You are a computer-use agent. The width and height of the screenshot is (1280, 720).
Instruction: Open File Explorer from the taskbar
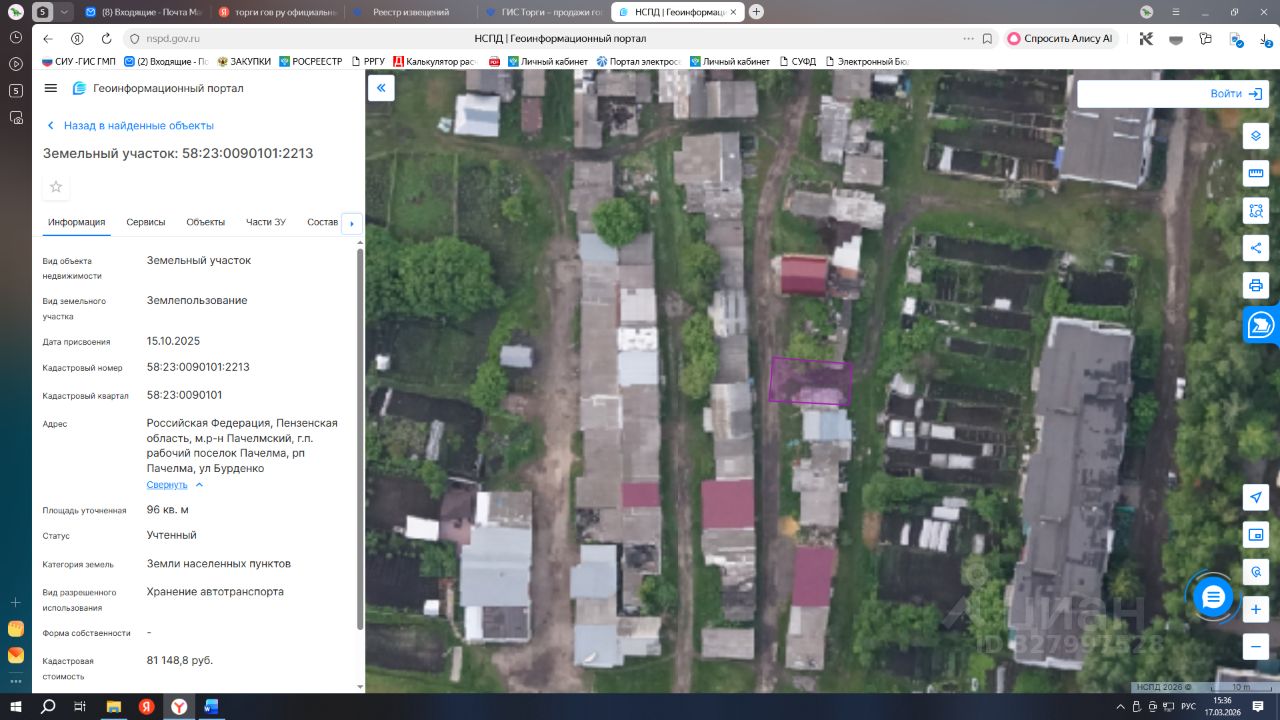tap(114, 706)
